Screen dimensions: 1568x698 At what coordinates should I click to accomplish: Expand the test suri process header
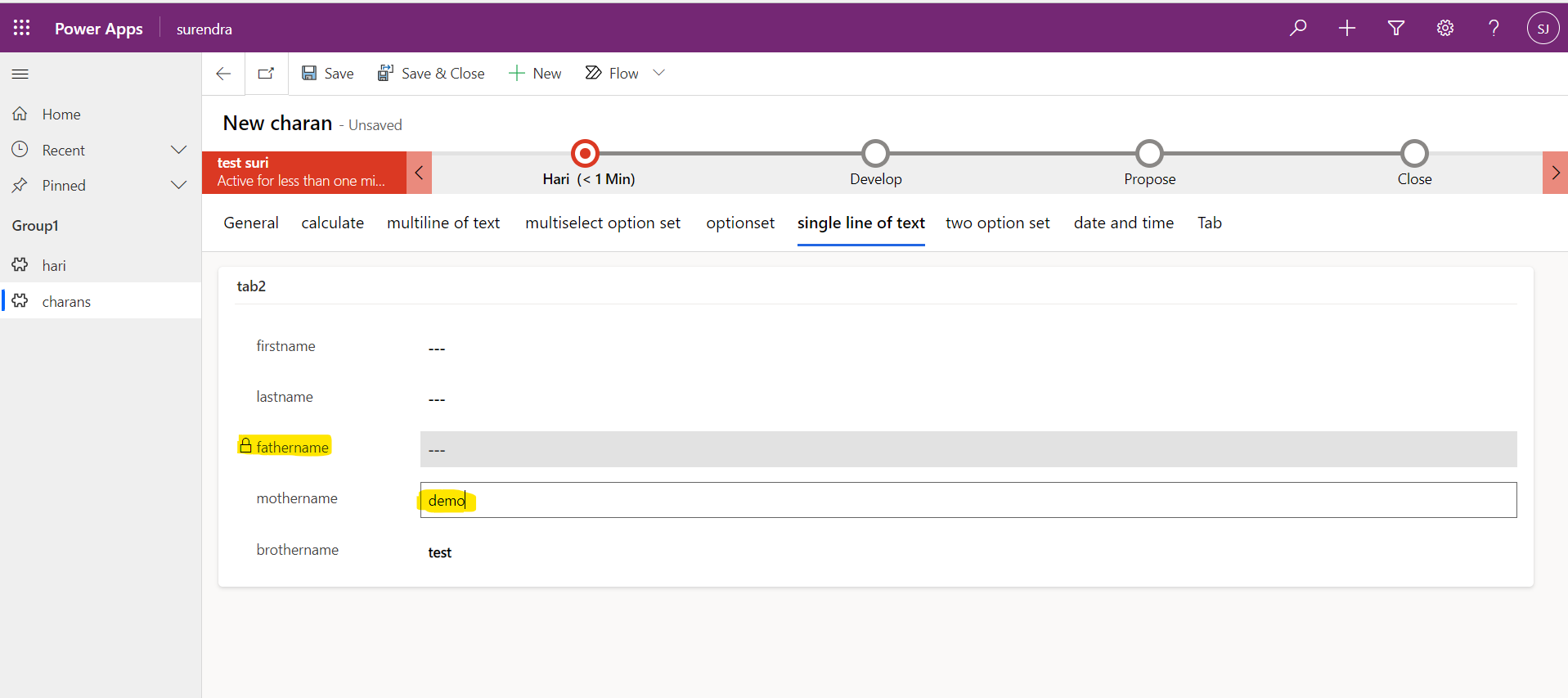[304, 173]
